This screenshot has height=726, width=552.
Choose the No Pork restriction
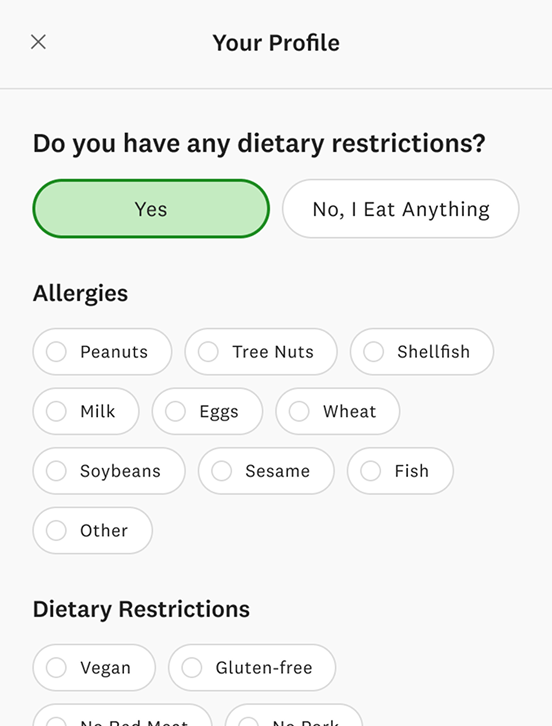(x=294, y=715)
